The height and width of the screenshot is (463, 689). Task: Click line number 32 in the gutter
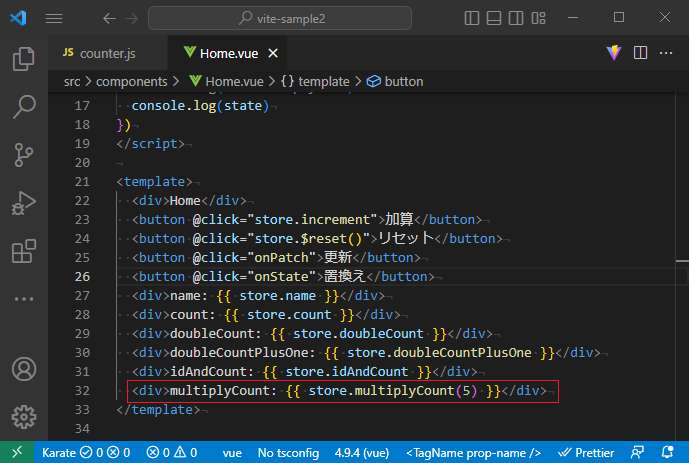pyautogui.click(x=82, y=391)
